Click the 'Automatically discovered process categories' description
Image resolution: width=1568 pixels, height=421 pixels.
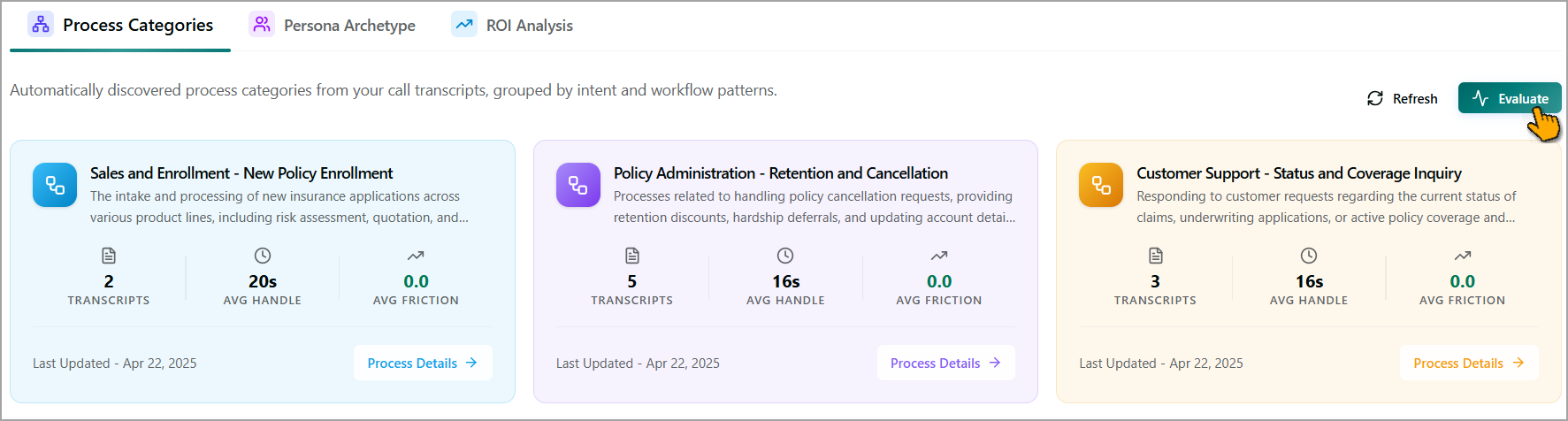394,90
